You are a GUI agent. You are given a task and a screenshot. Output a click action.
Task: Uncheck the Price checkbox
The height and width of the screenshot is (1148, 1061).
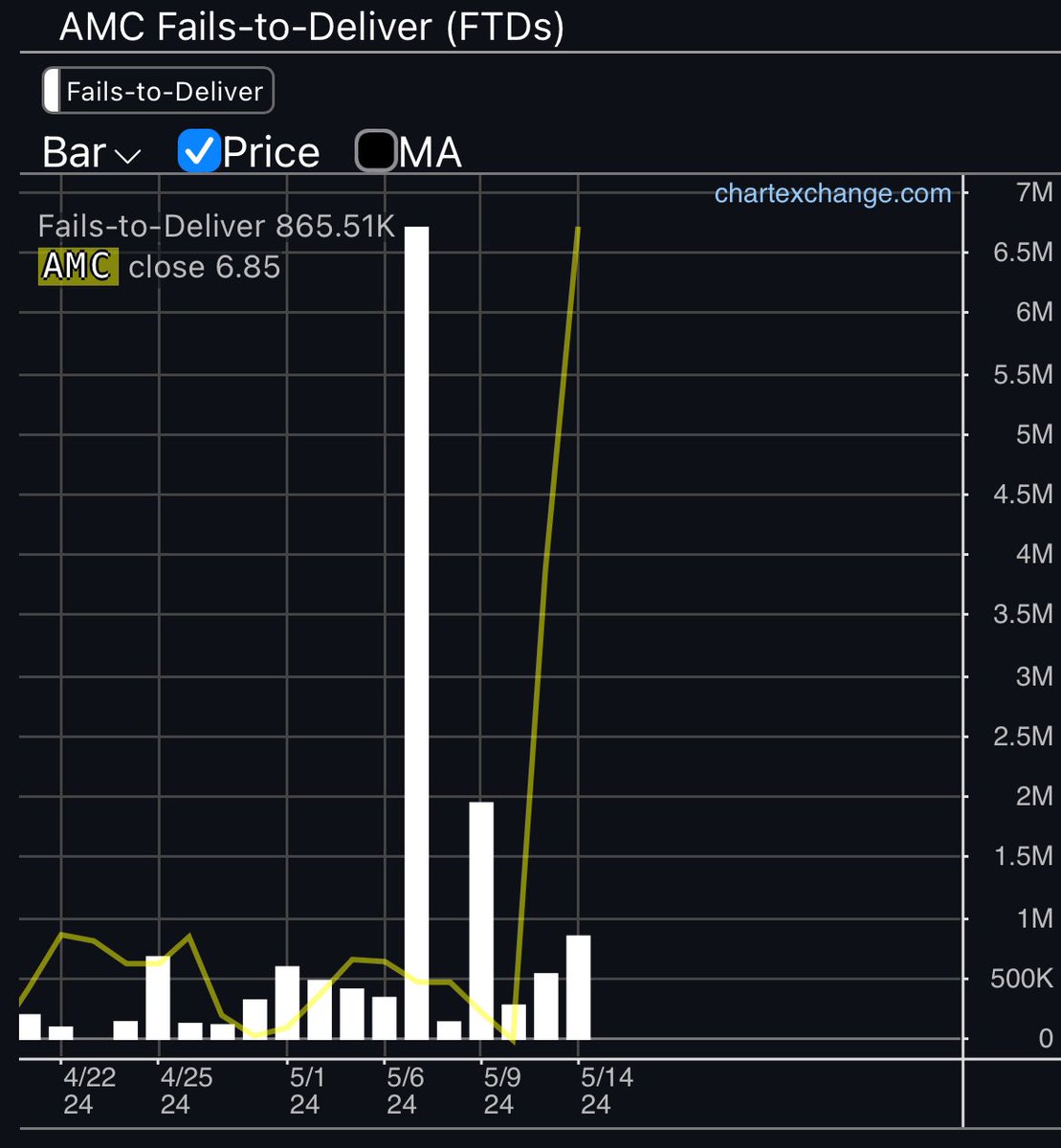(199, 153)
